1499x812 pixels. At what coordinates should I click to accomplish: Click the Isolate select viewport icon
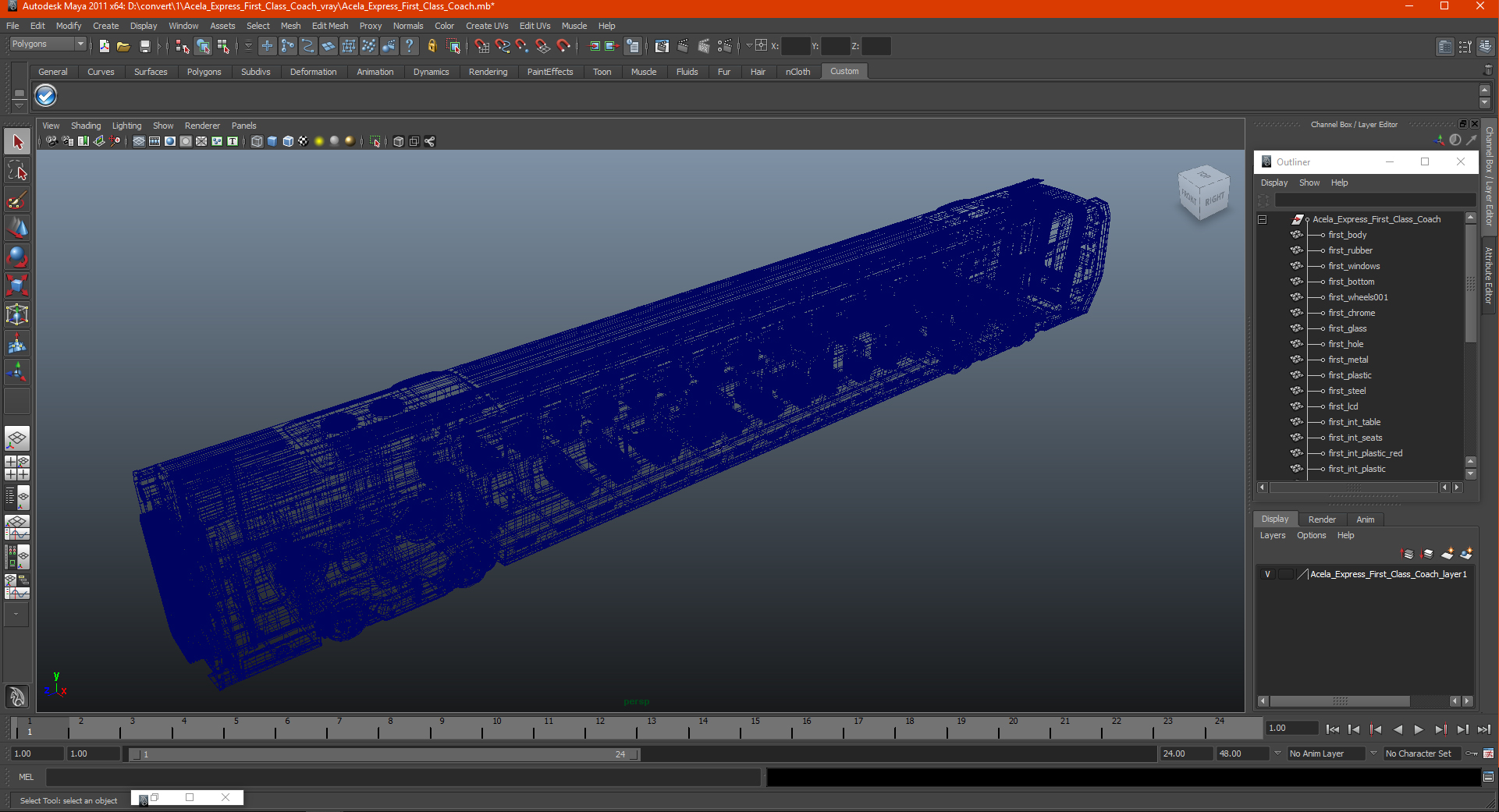pos(375,141)
